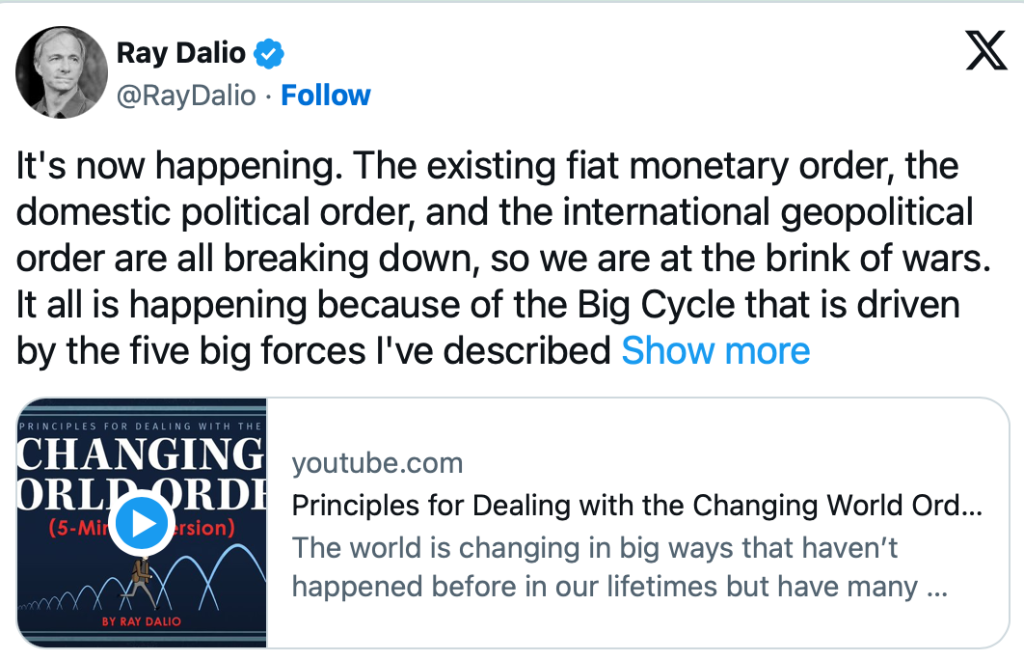The image size is (1024, 660).
Task: Click the Ray Dalio display name
Action: 181,52
